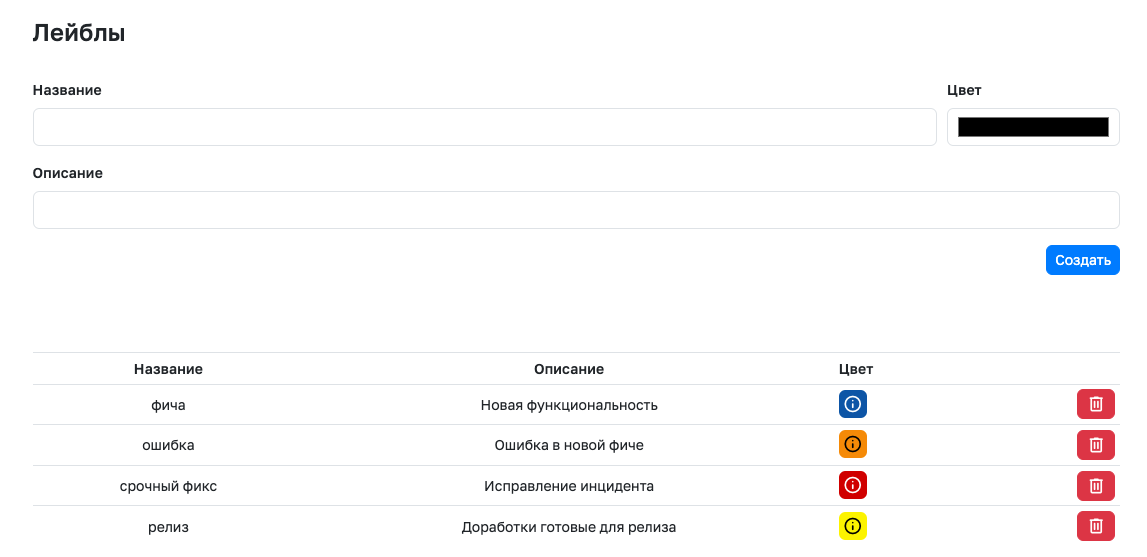Click the Название column header in table

168,369
